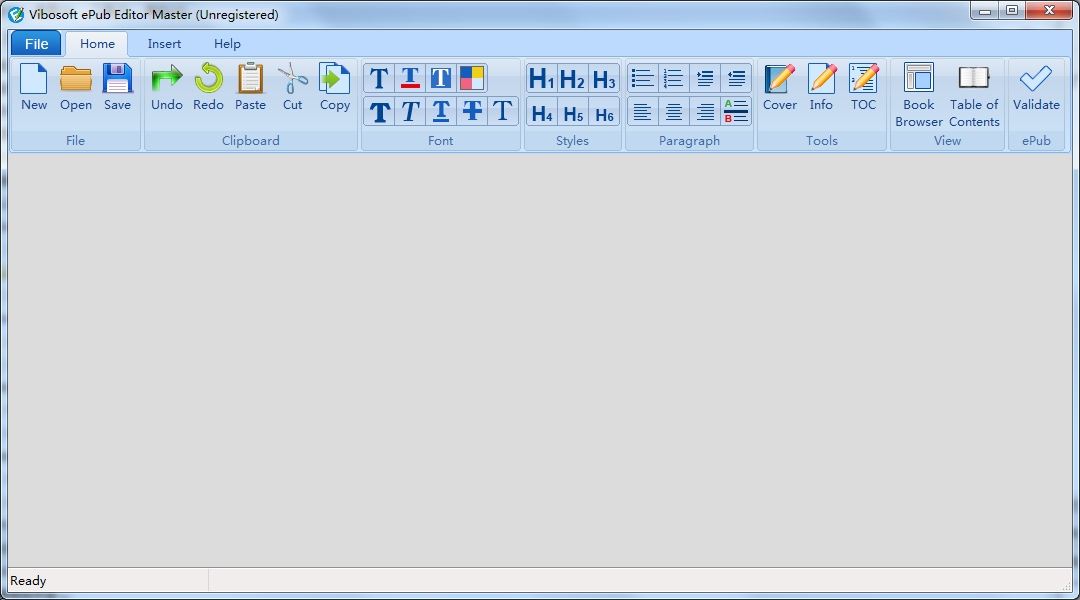Toggle bold formatting
Screen dimensions: 1080x600
[x=379, y=112]
